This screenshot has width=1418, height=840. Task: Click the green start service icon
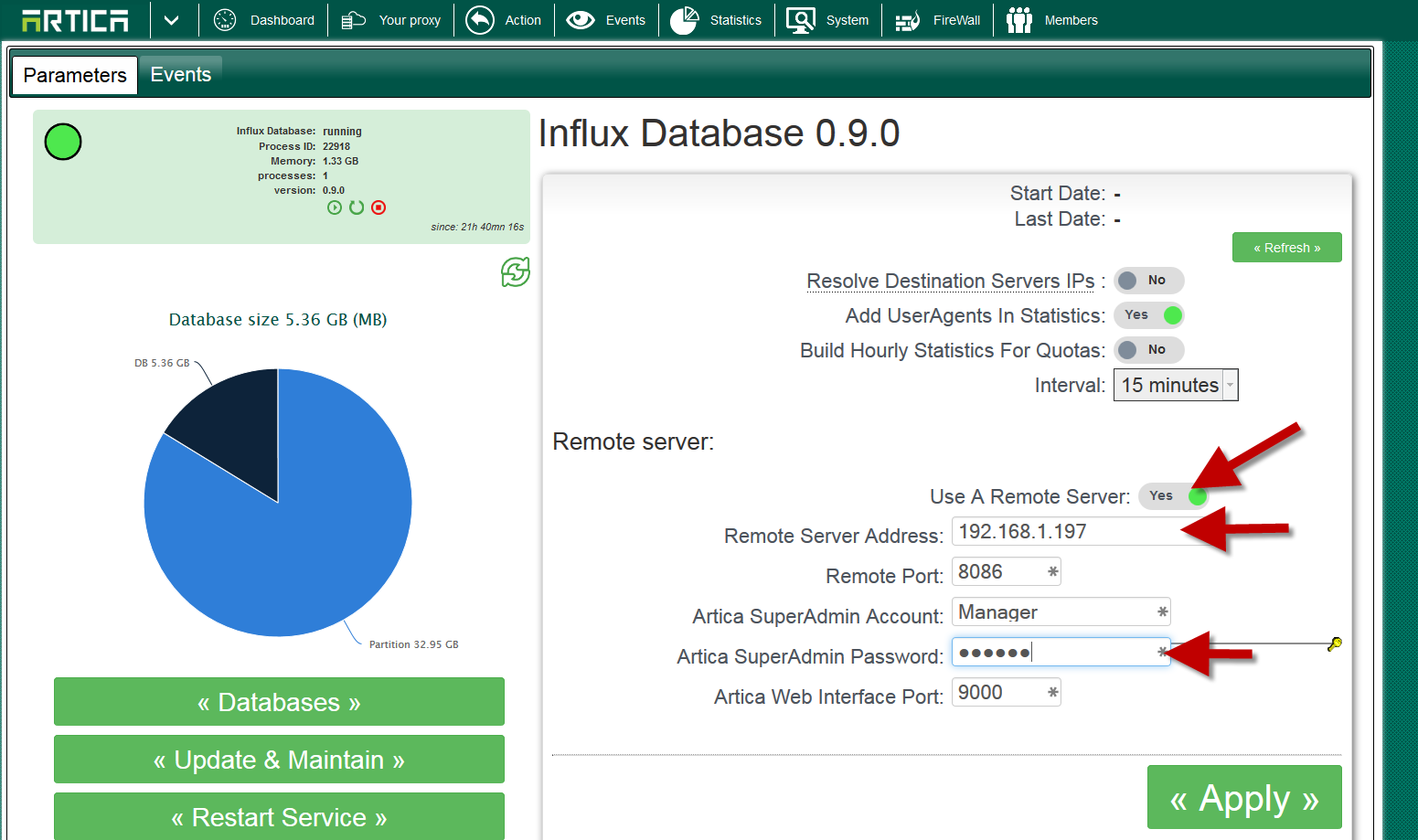click(x=335, y=207)
